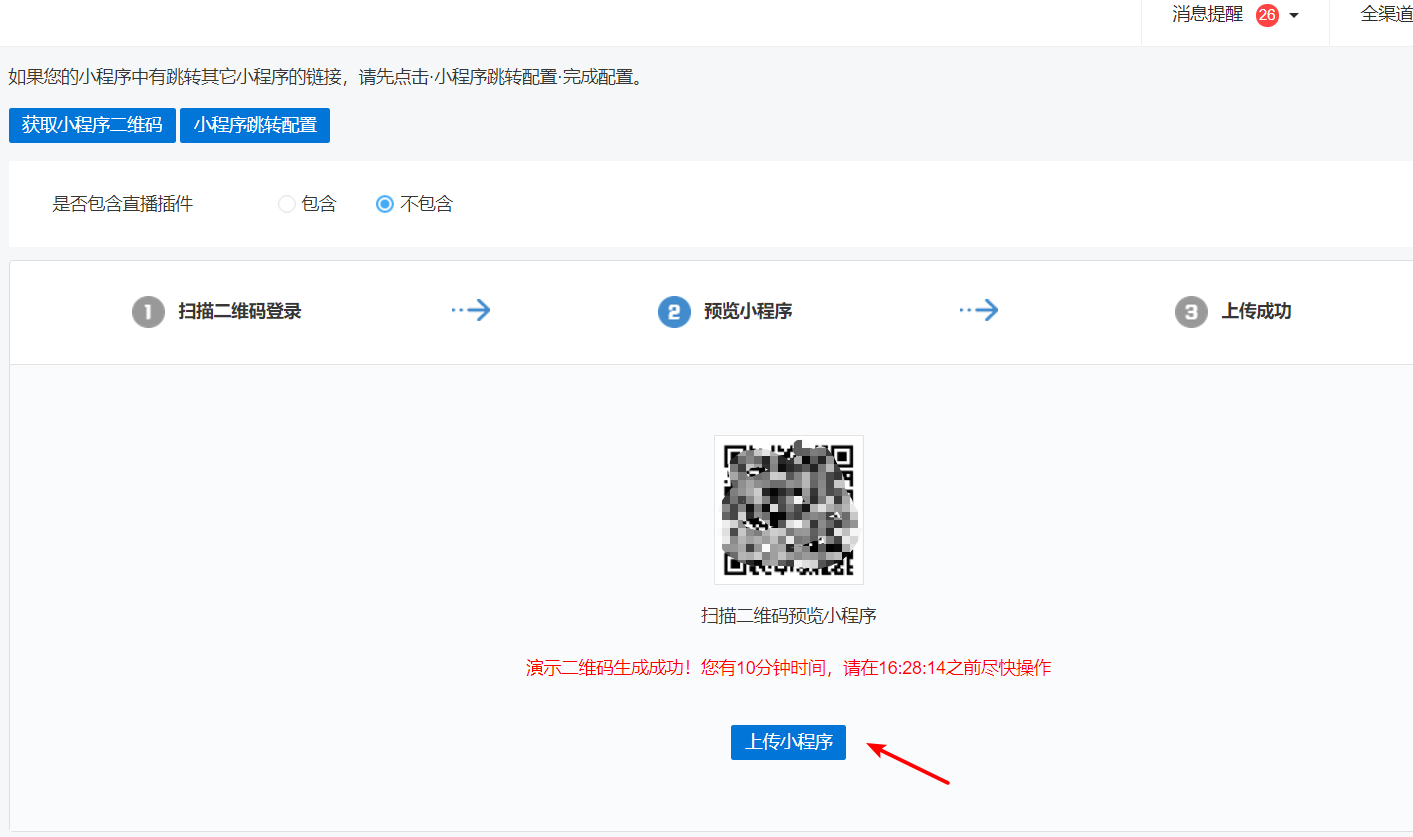
Task: Open the 全渠道 menu item
Action: [x=1386, y=15]
